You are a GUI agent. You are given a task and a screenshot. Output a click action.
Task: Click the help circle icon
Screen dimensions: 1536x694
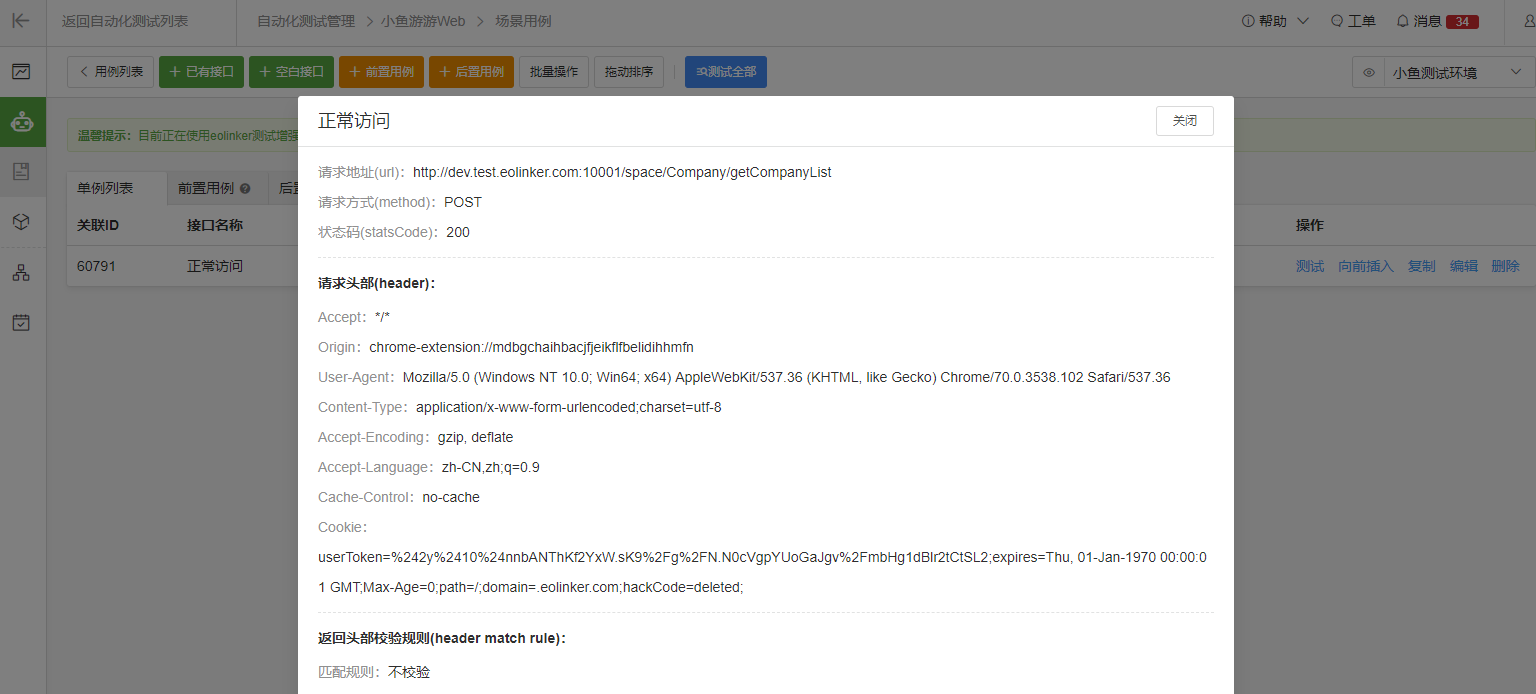1247,21
